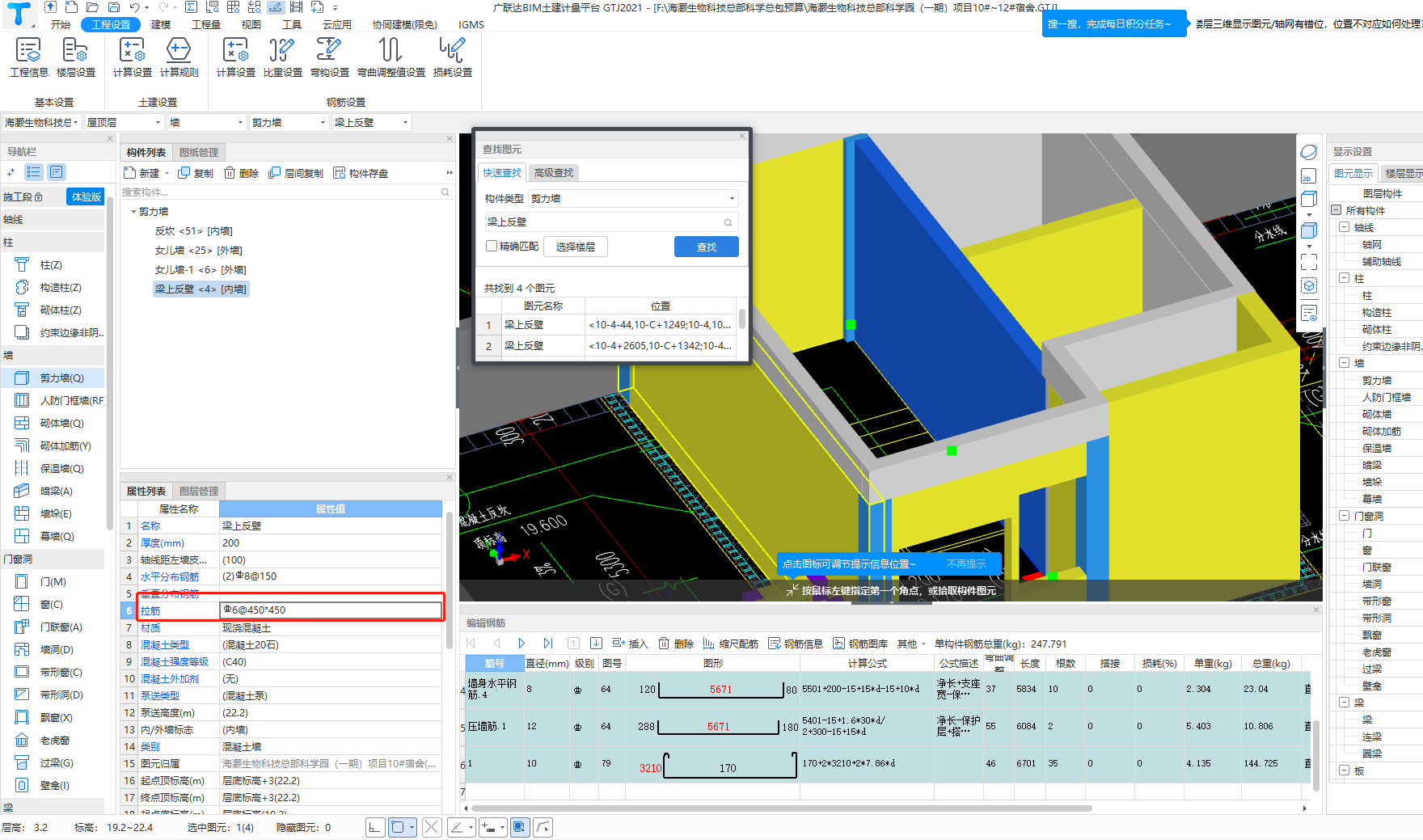This screenshot has height=840, width=1423.
Task: Open 构件类型 剪力墙 dropdown in find dialog
Action: point(633,198)
